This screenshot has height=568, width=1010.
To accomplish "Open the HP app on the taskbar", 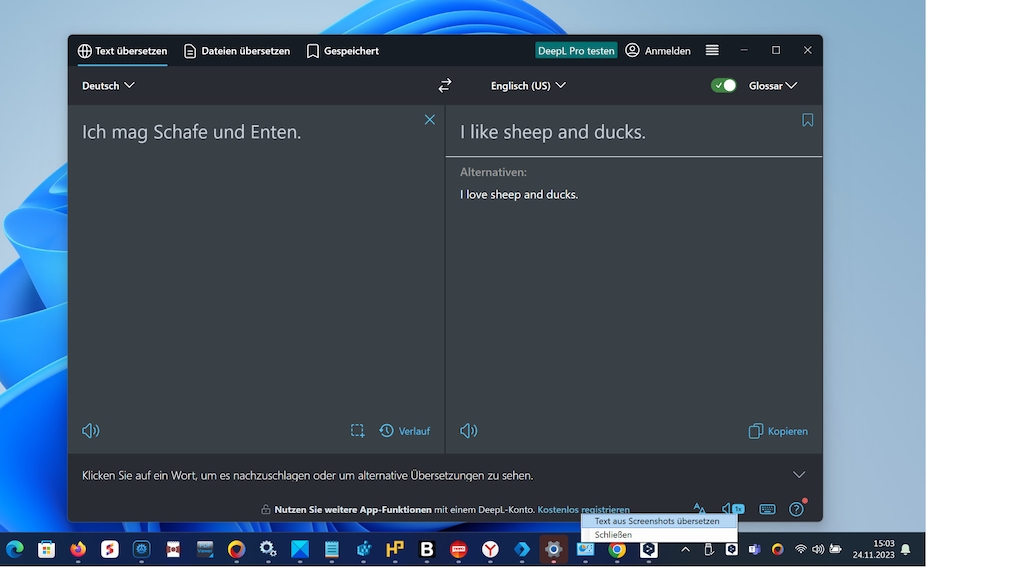I will click(395, 549).
